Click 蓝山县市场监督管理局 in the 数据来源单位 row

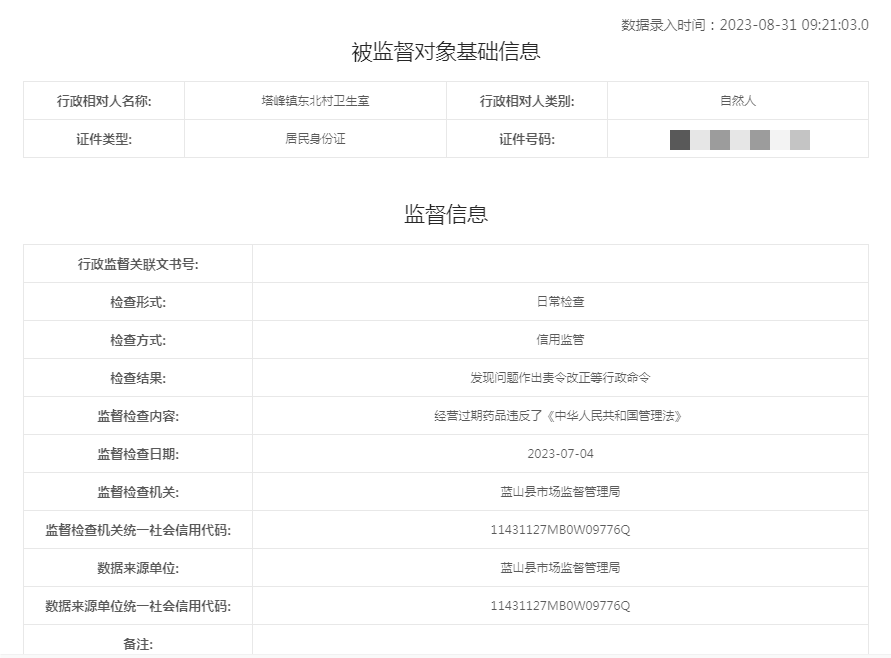(560, 568)
